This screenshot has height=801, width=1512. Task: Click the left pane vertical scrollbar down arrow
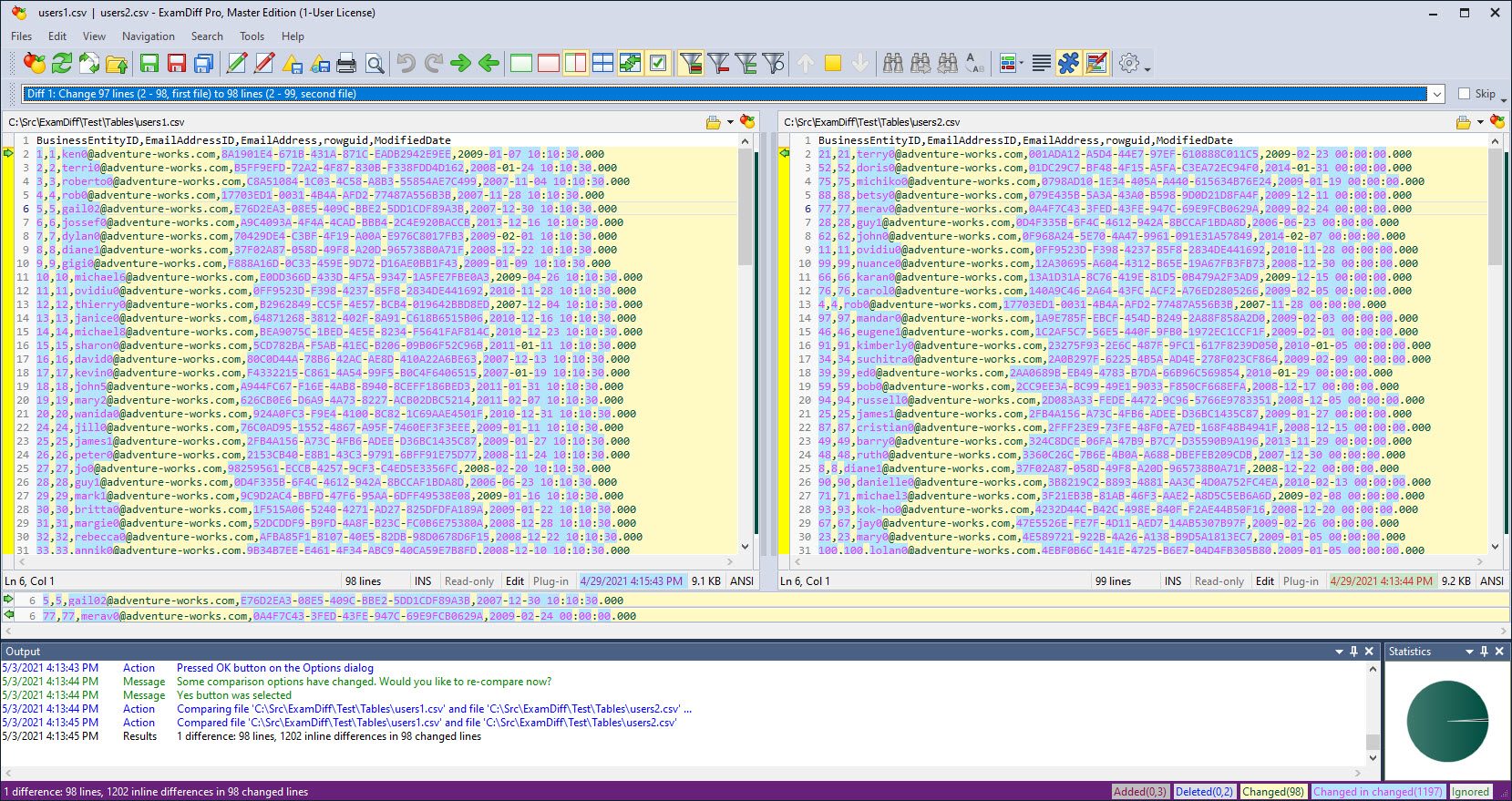pos(745,547)
